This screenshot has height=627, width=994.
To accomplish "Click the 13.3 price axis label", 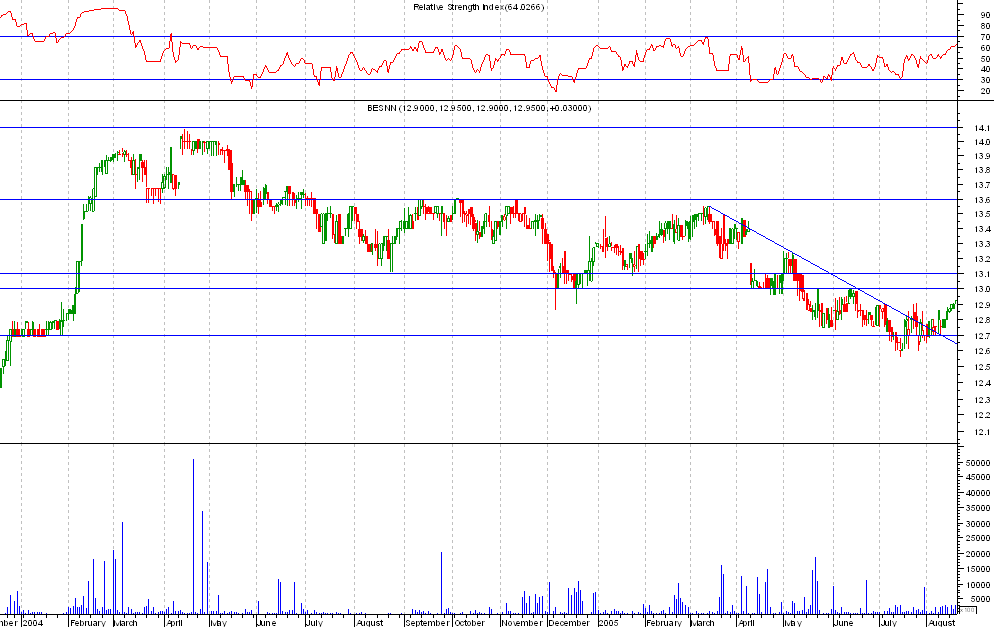I will coord(983,244).
